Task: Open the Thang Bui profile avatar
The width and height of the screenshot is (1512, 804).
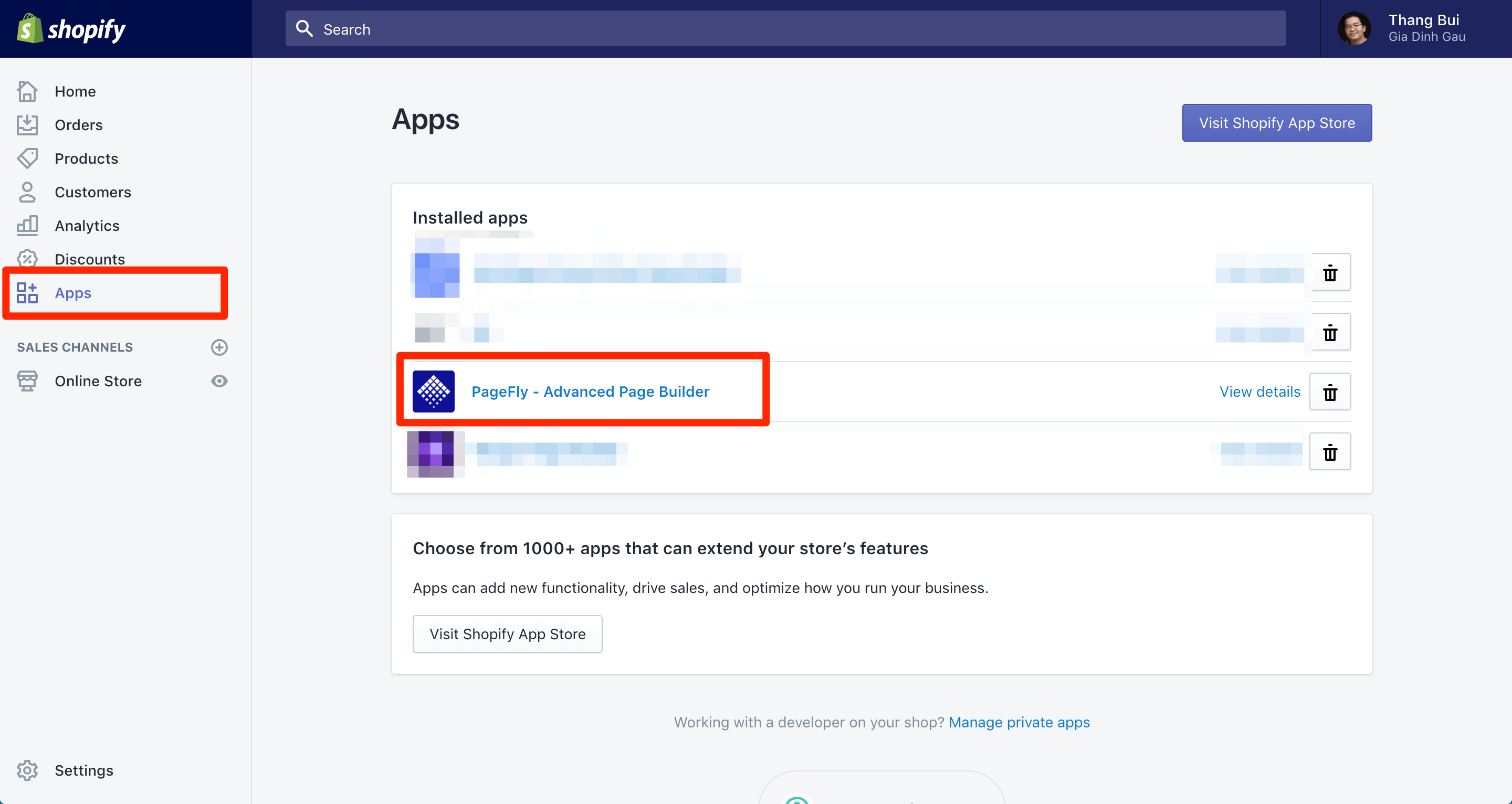Action: pos(1354,29)
